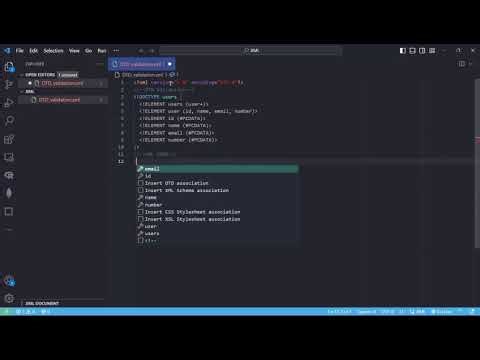
Task: Choose the id suggestion
Action: click(217, 176)
